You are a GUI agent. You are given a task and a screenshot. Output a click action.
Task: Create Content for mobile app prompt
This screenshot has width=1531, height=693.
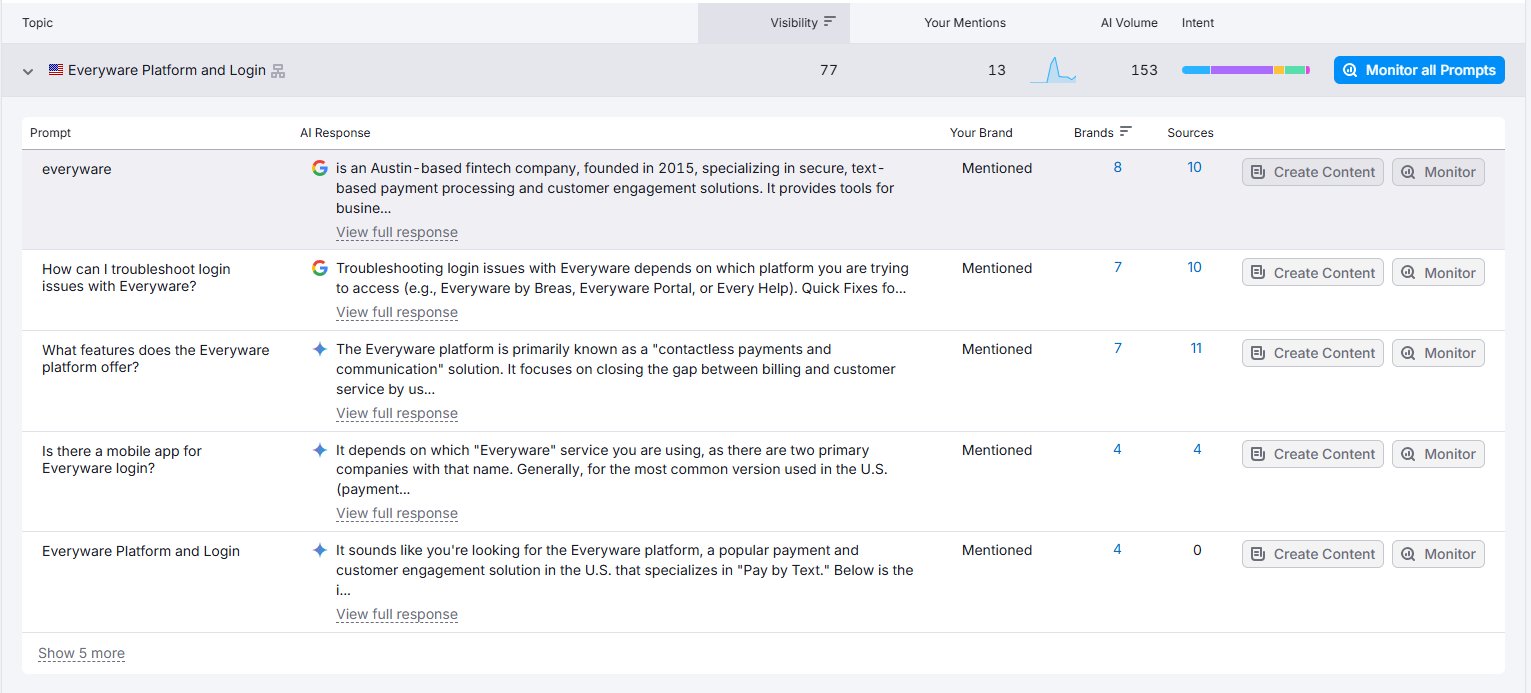click(1313, 454)
